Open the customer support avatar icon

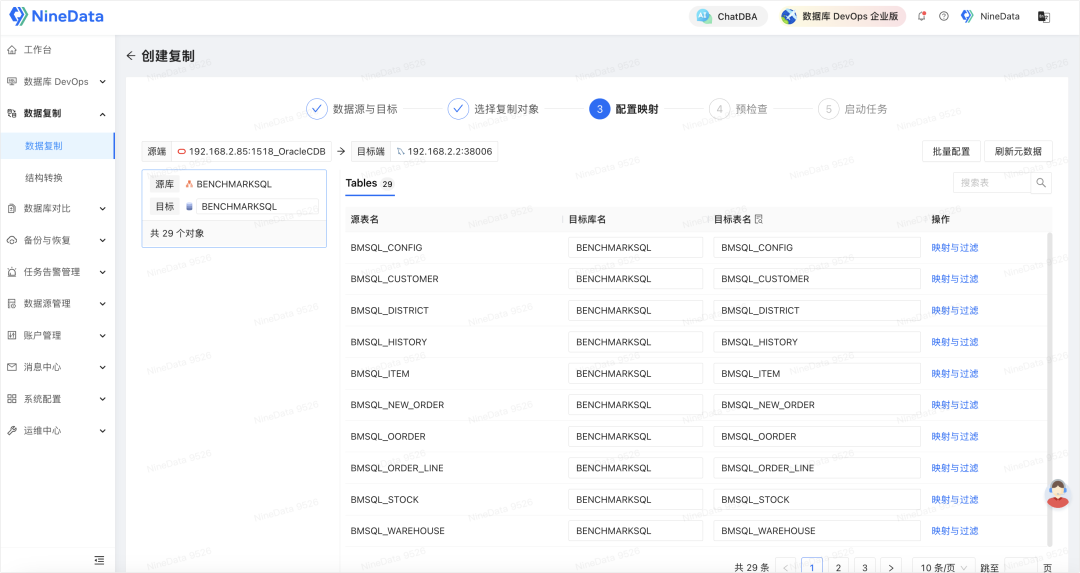(x=1057, y=494)
